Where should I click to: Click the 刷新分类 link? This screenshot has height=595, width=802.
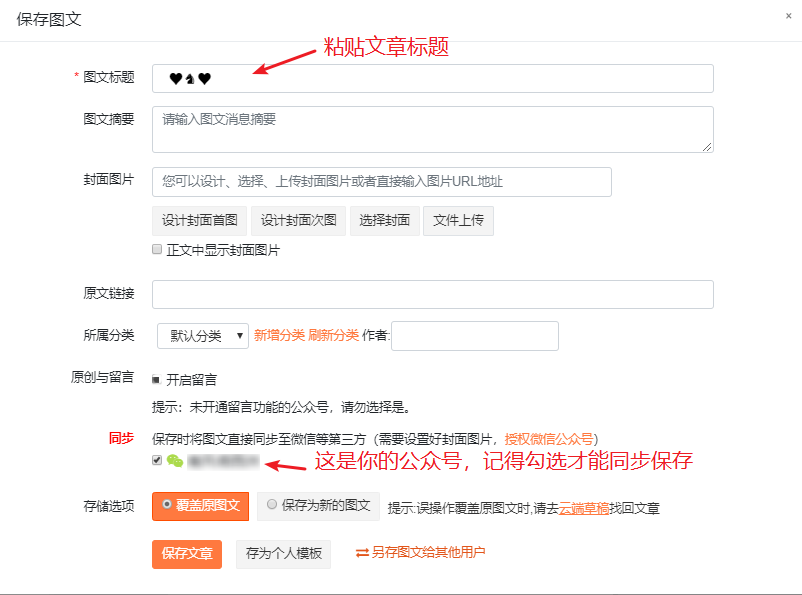pos(333,336)
